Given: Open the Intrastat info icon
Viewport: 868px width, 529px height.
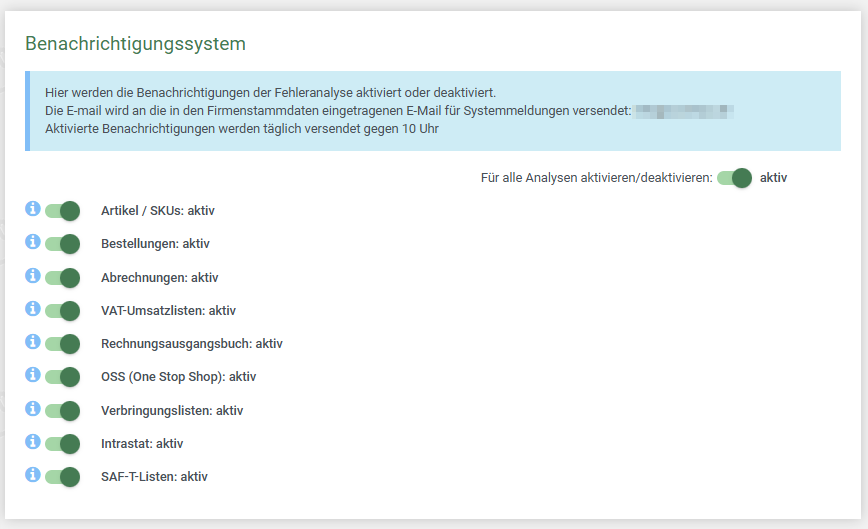Looking at the screenshot, I should (32, 442).
